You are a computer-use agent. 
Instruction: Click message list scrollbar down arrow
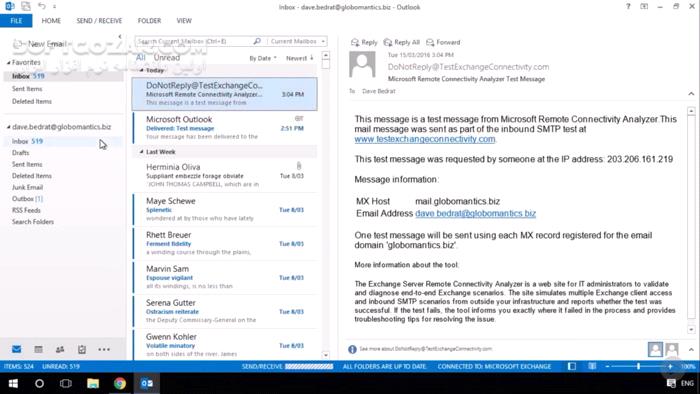pyautogui.click(x=326, y=355)
